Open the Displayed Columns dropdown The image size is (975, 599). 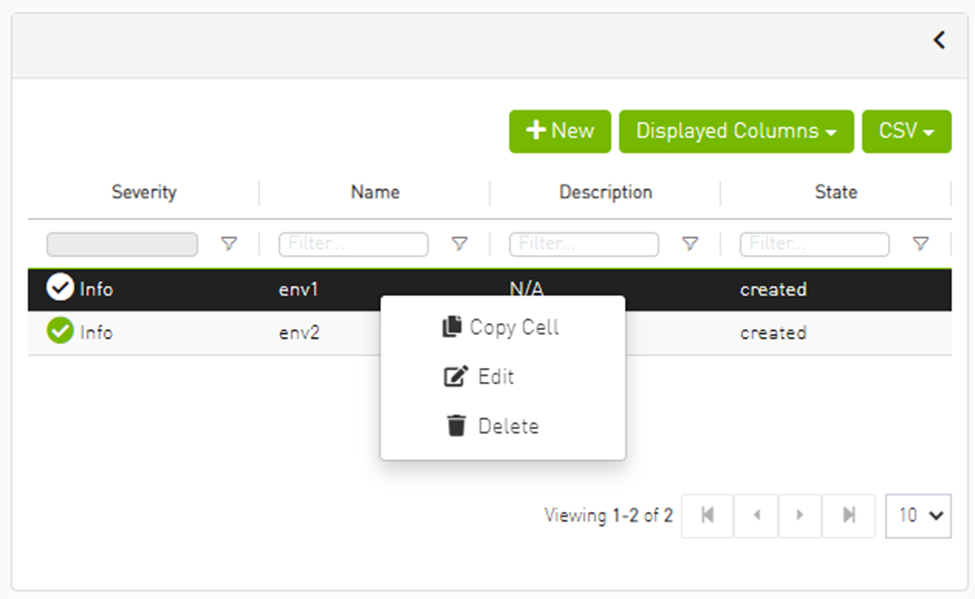[x=736, y=131]
